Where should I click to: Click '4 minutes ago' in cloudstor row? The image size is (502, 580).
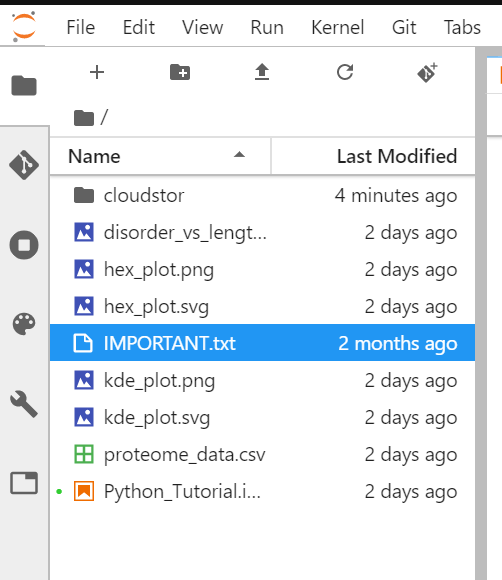click(396, 195)
